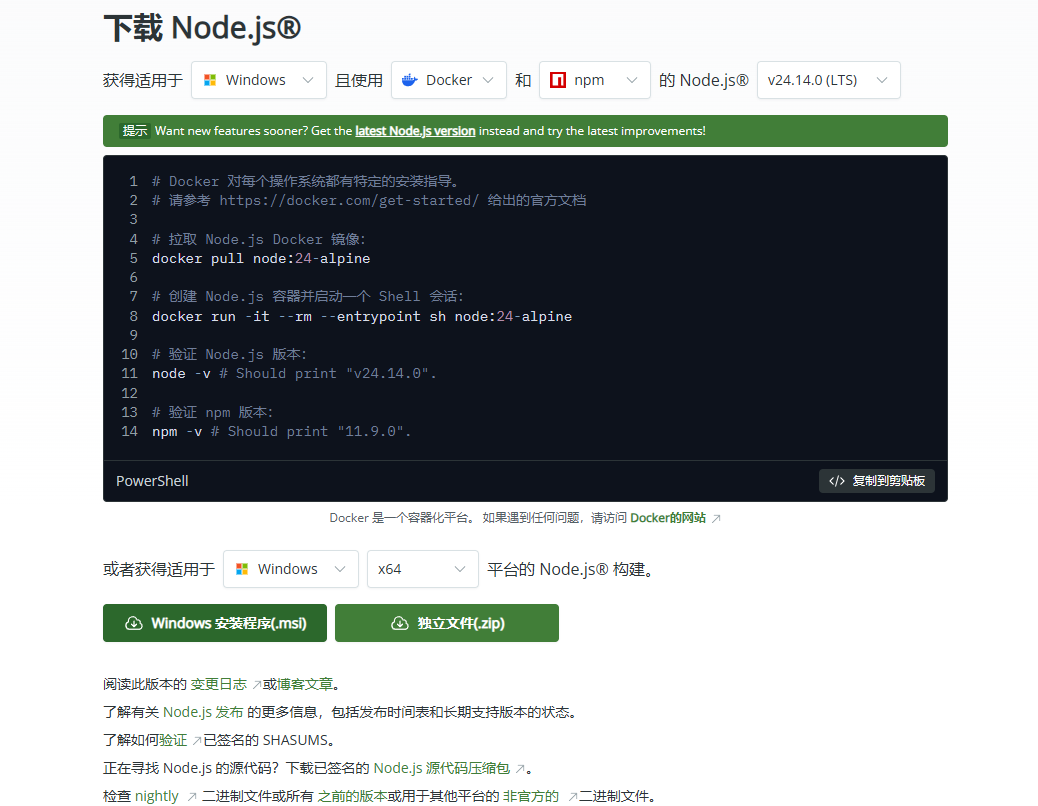The image size is (1038, 806).
Task: Click the Windows logo in lower platform selector
Action: pyautogui.click(x=241, y=569)
